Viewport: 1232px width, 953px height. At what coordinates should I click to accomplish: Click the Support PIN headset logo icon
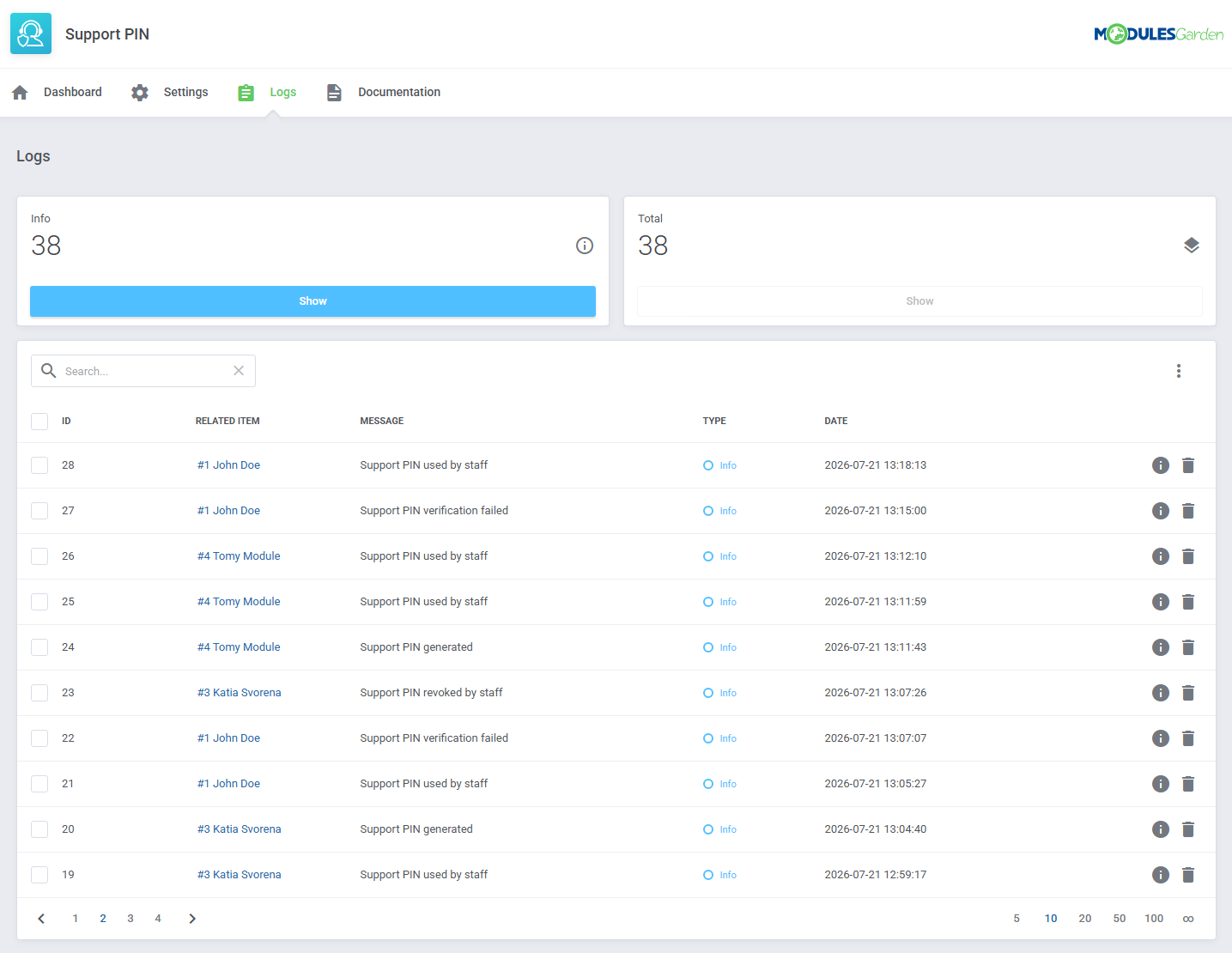tap(31, 33)
